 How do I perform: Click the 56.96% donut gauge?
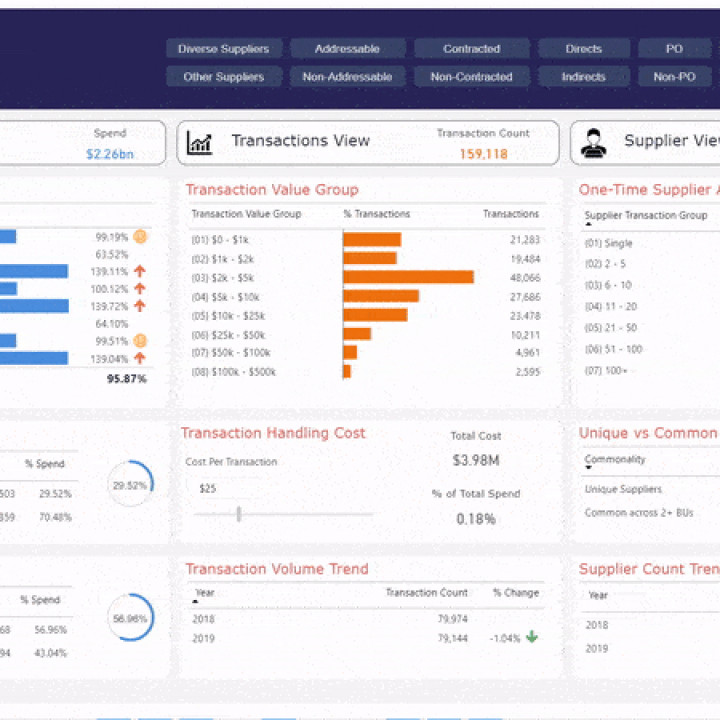[x=130, y=619]
